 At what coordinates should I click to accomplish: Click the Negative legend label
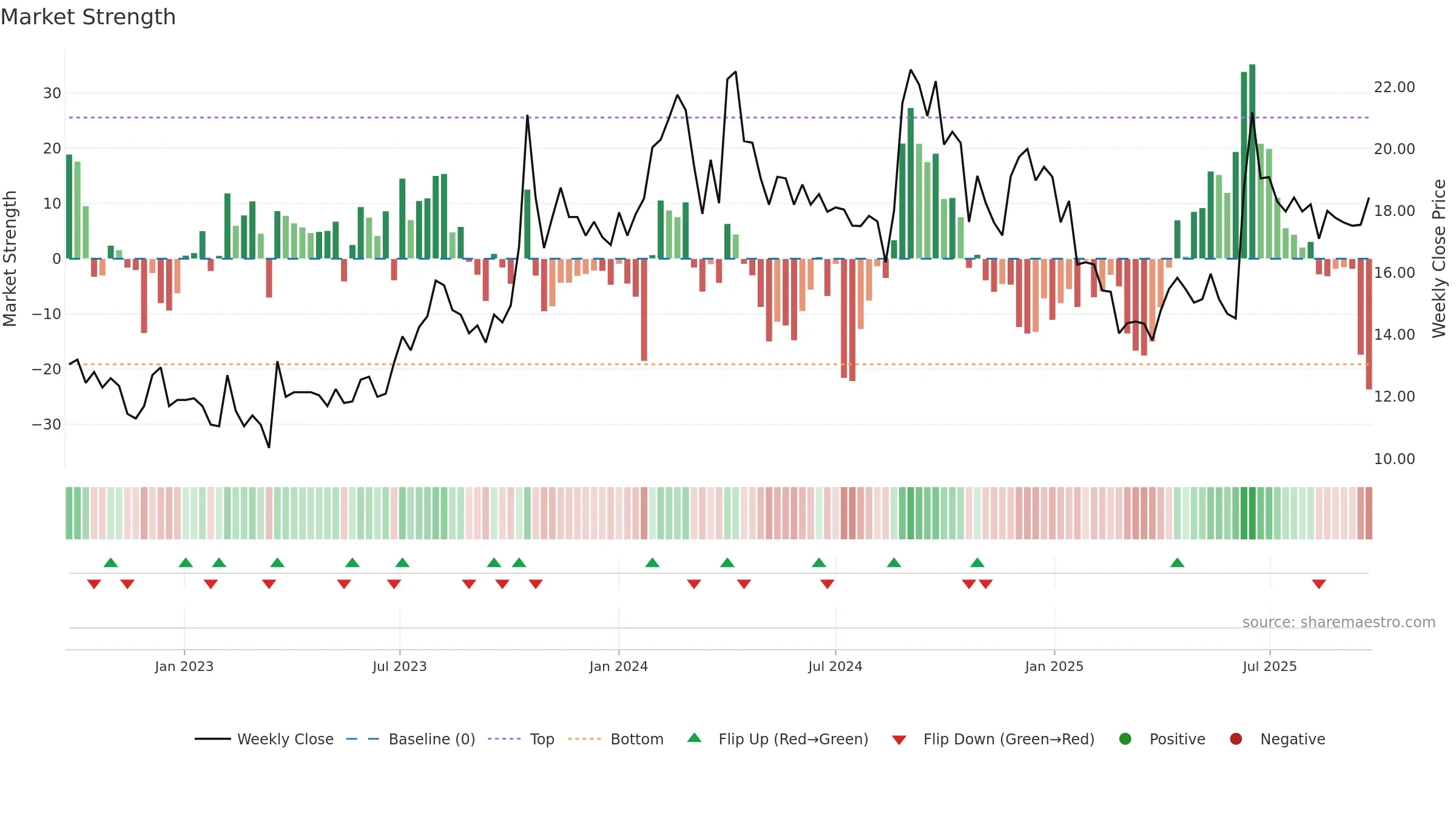(x=1293, y=739)
